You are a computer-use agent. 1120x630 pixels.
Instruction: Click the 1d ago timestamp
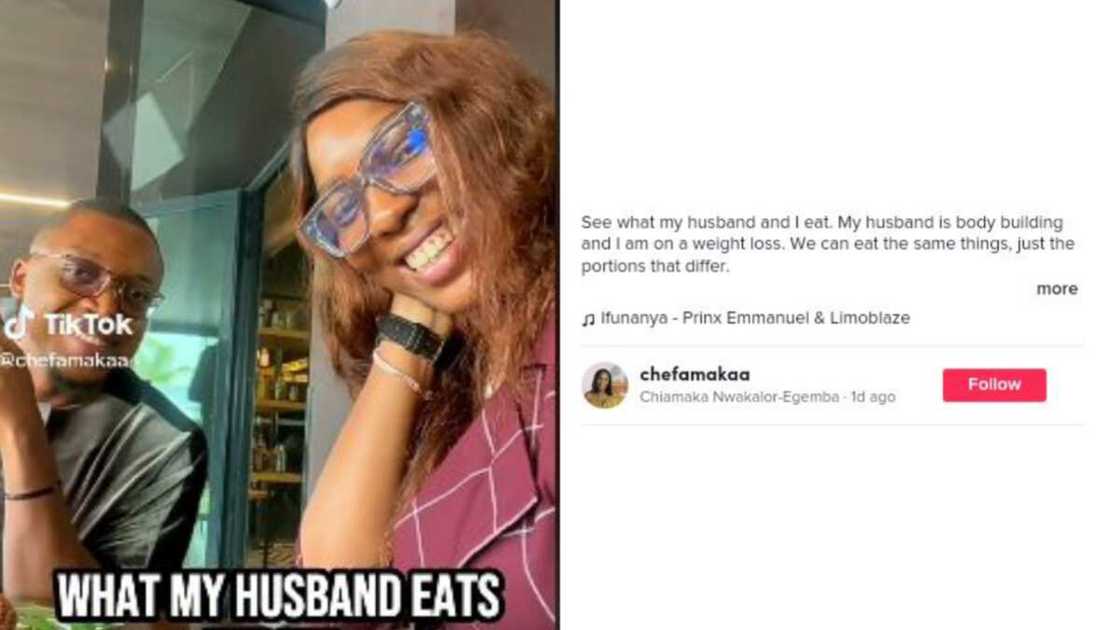point(872,396)
